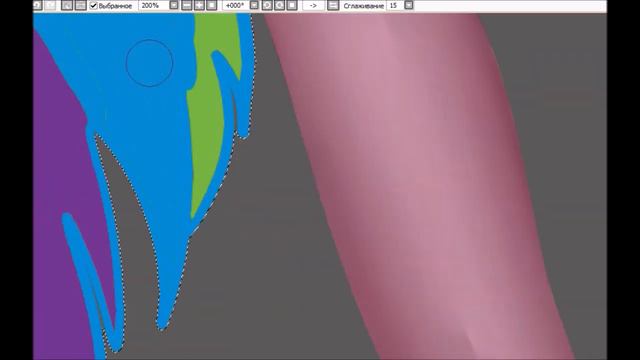Click the icon left of Сглаживание label

point(333,5)
